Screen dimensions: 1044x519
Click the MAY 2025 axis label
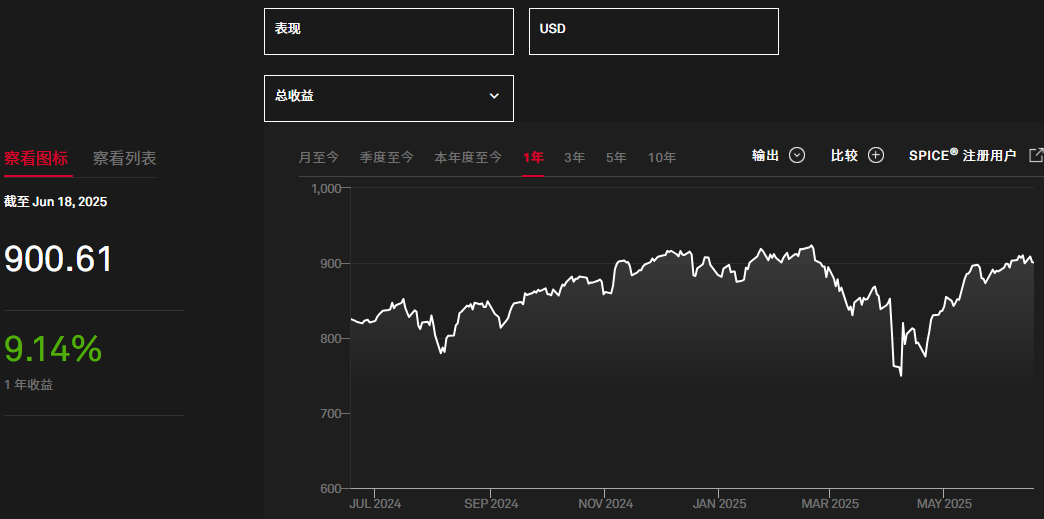coord(945,504)
